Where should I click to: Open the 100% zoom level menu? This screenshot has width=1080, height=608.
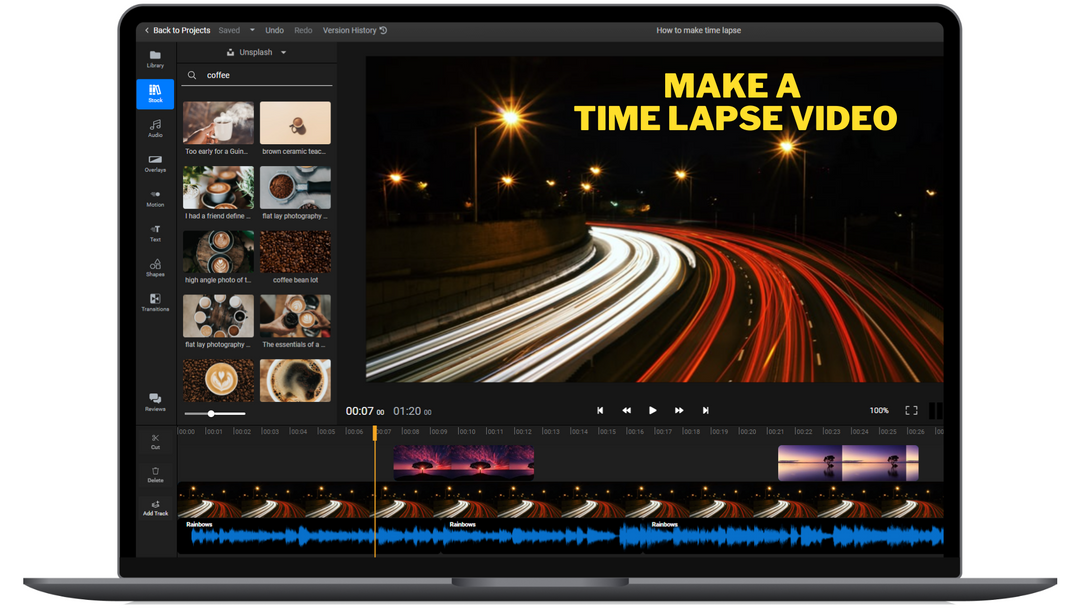878,411
